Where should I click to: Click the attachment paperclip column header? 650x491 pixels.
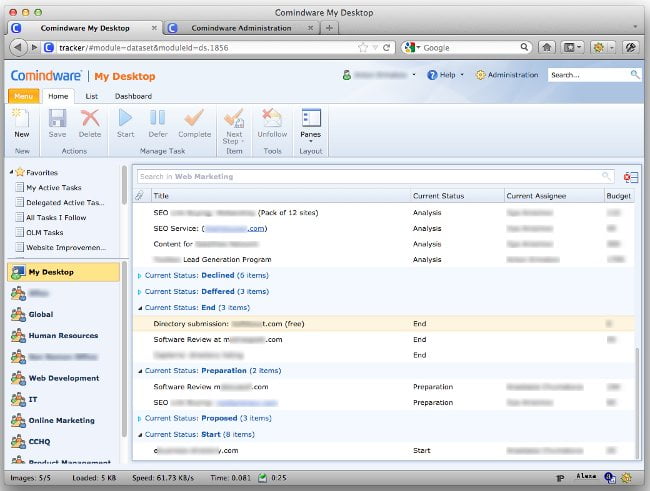(x=140, y=195)
